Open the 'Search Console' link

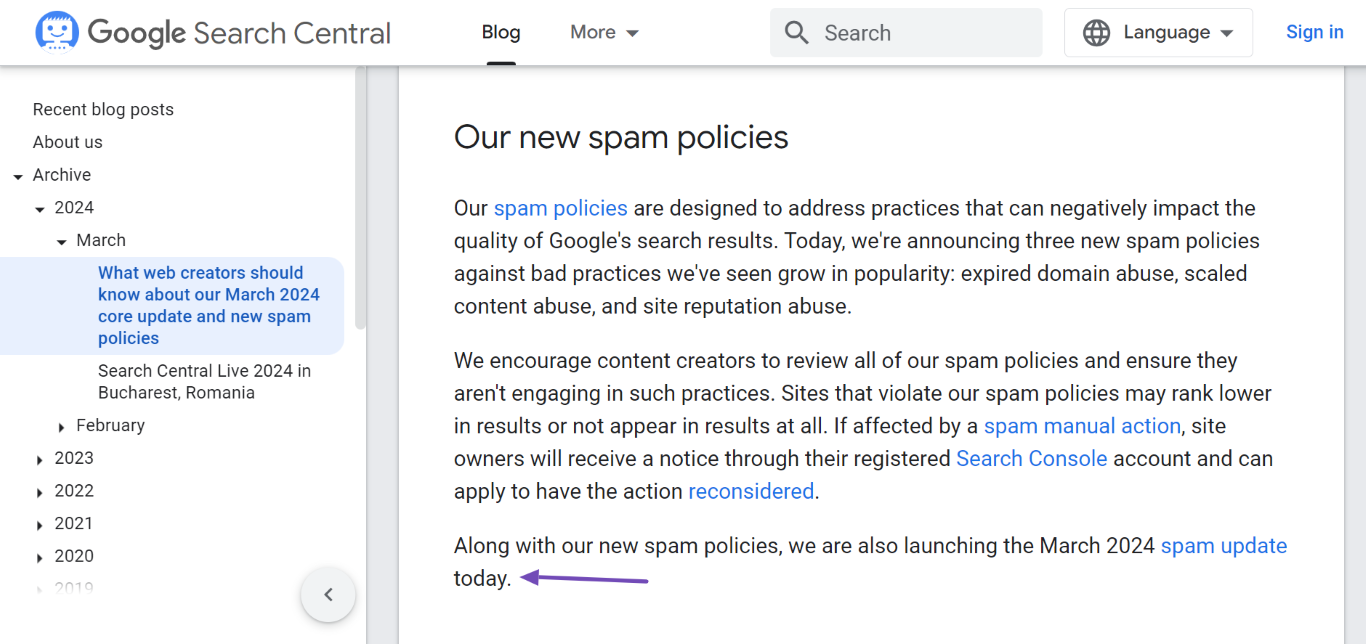point(1031,458)
